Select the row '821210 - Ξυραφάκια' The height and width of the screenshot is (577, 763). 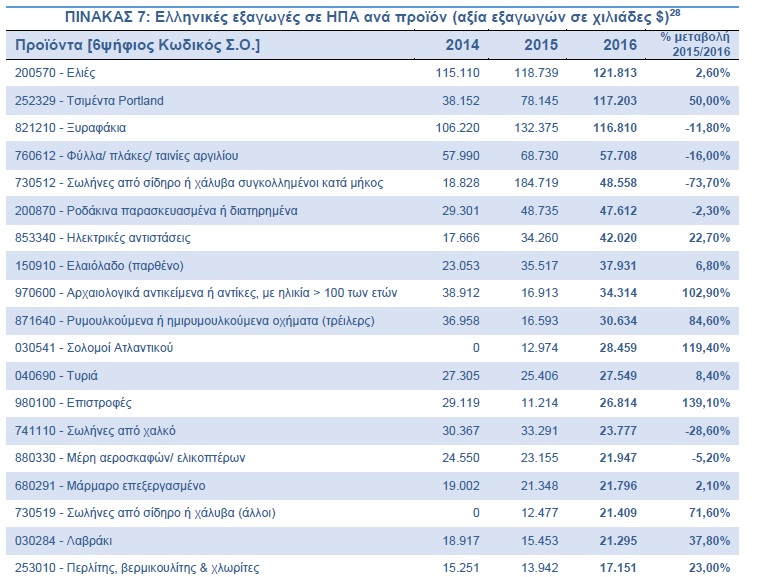(372, 128)
